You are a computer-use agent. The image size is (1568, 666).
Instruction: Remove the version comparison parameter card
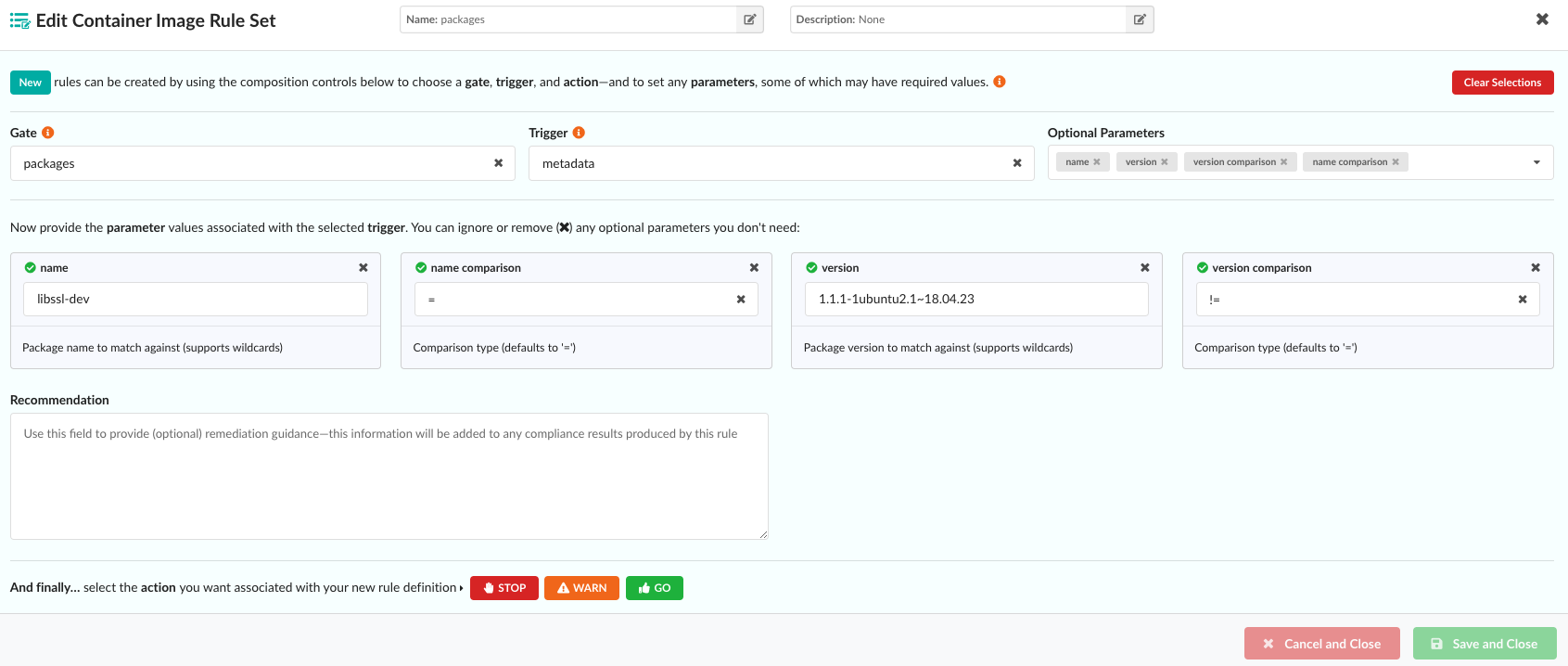click(x=1536, y=268)
